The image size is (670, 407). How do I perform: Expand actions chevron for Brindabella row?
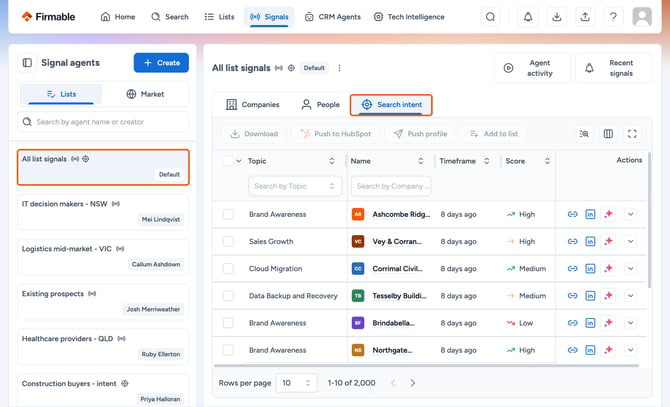click(x=630, y=323)
